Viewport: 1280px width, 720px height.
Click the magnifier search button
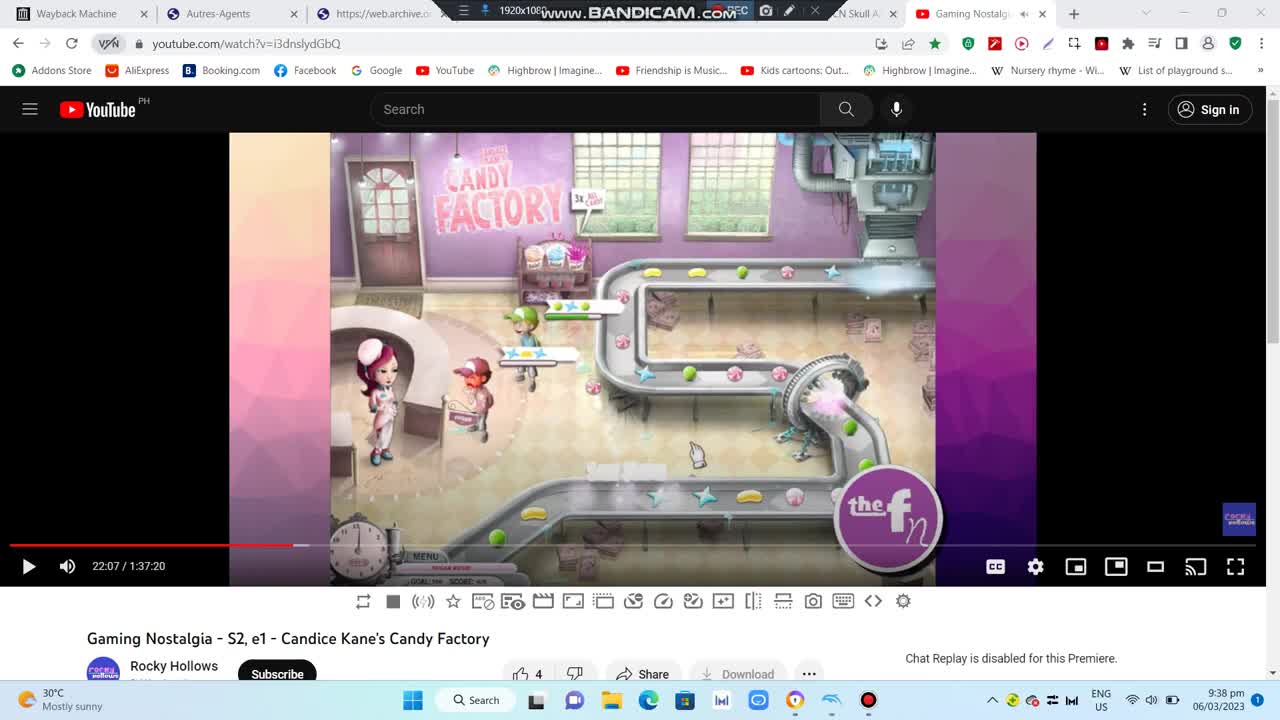click(846, 109)
